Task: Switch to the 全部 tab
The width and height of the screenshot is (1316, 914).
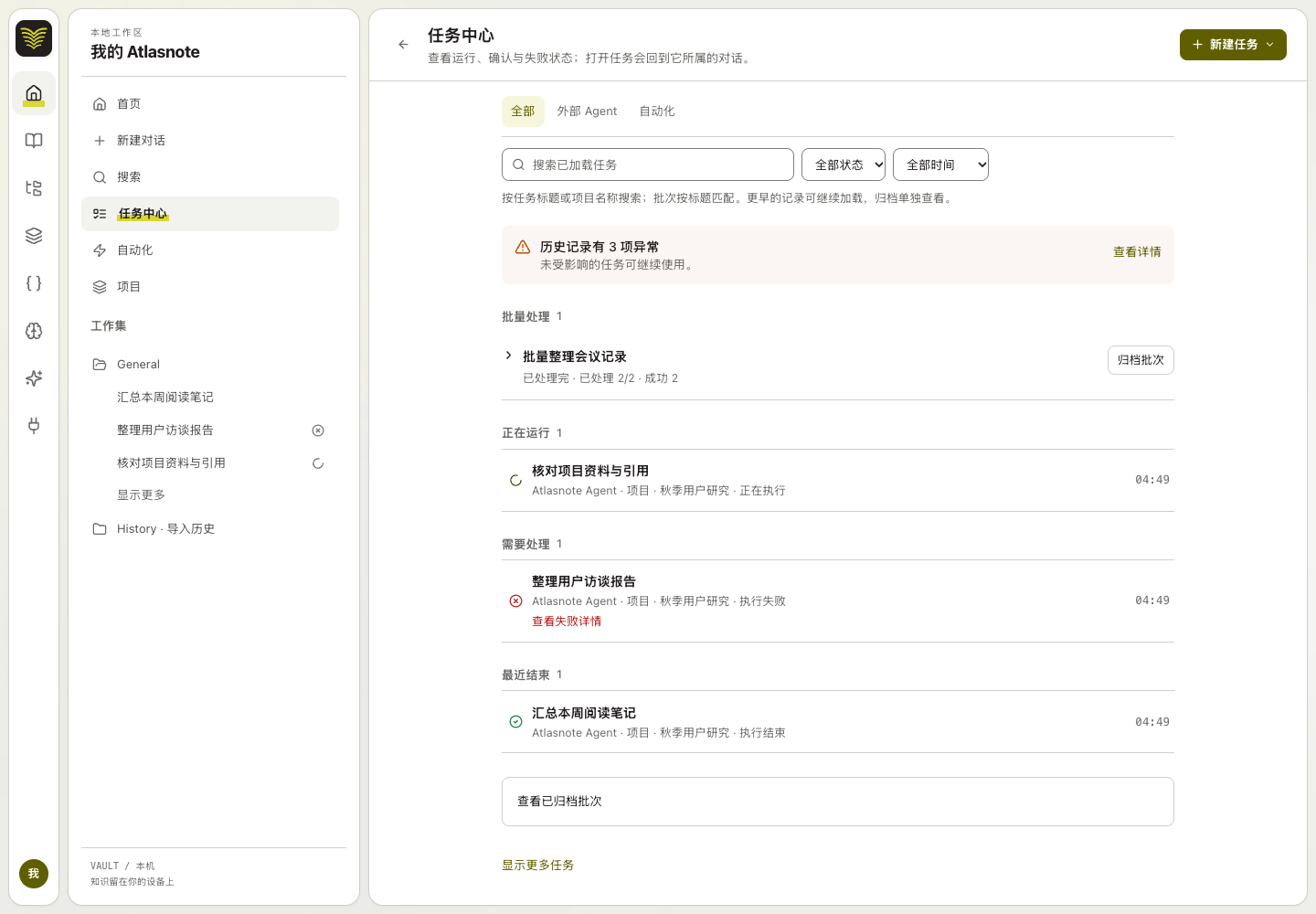Action: [x=523, y=112]
